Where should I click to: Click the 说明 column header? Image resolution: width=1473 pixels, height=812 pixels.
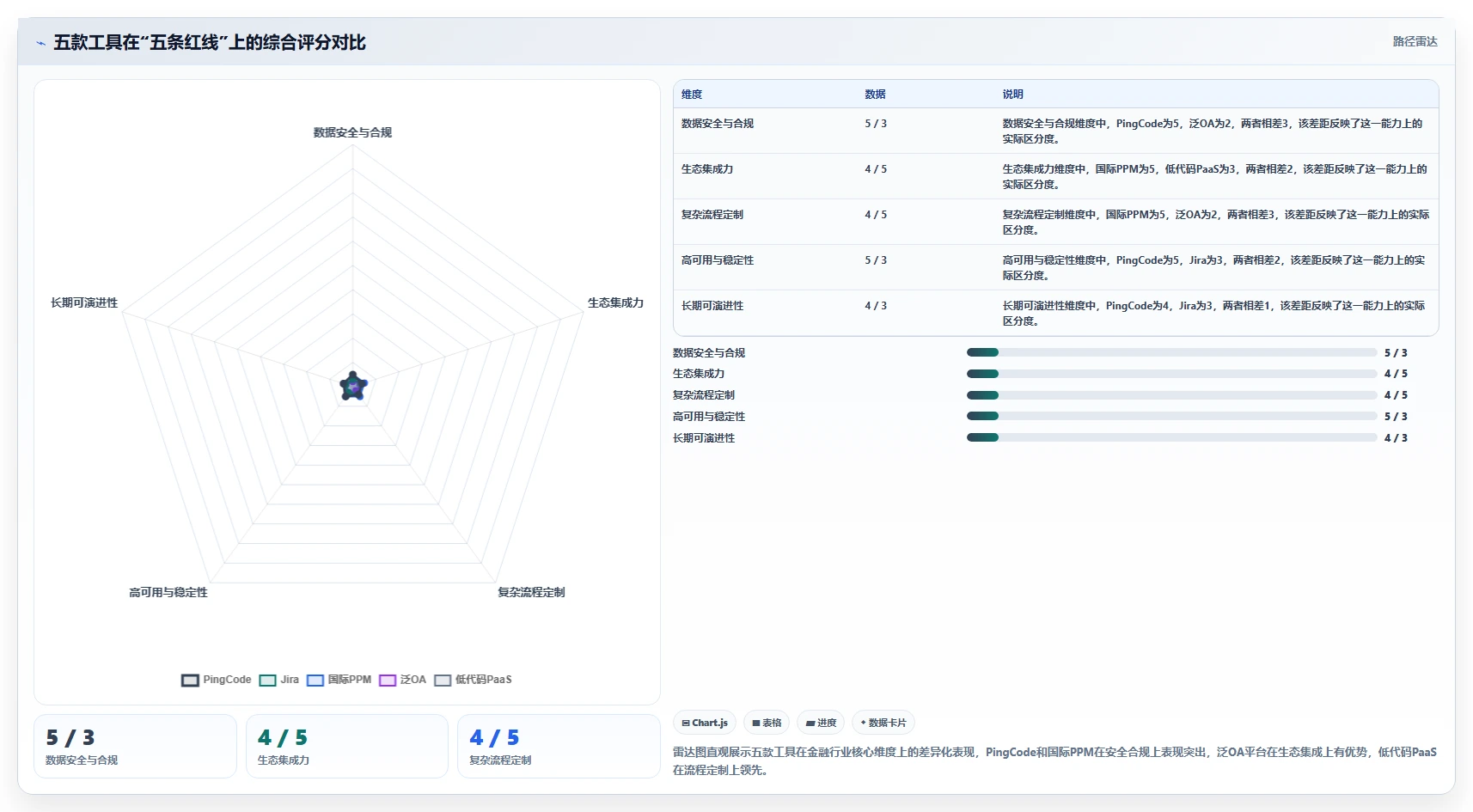(x=1012, y=95)
